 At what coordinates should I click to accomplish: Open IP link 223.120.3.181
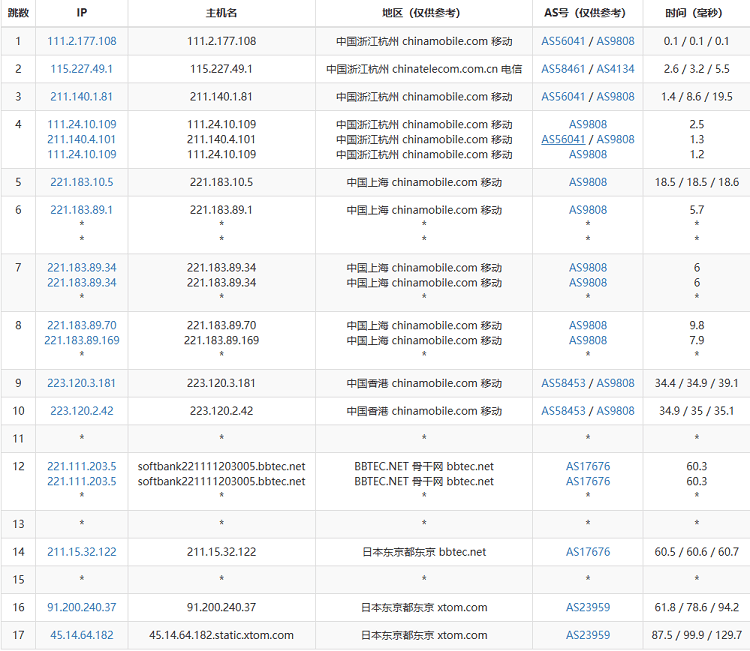(x=82, y=383)
